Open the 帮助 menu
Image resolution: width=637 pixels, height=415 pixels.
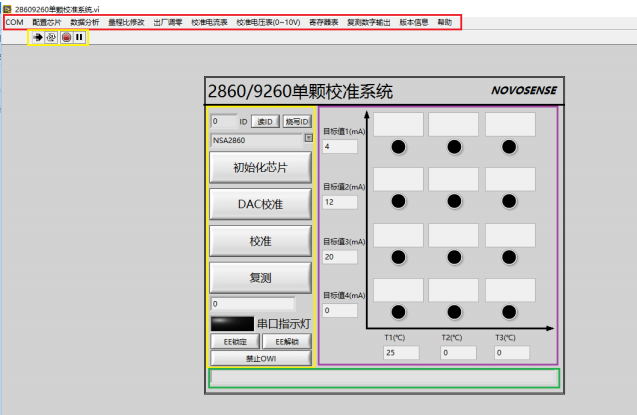coord(445,21)
